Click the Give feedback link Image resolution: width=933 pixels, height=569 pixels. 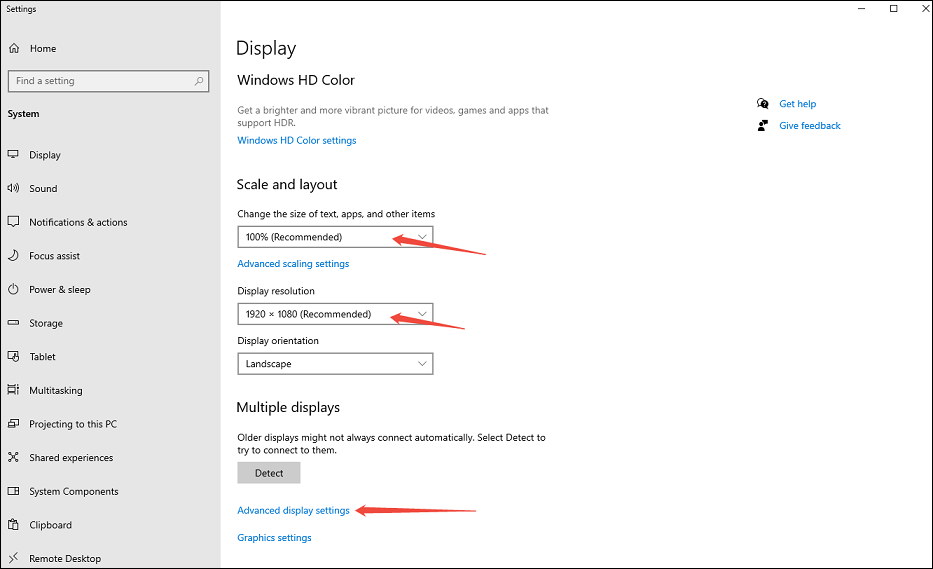[x=810, y=126]
